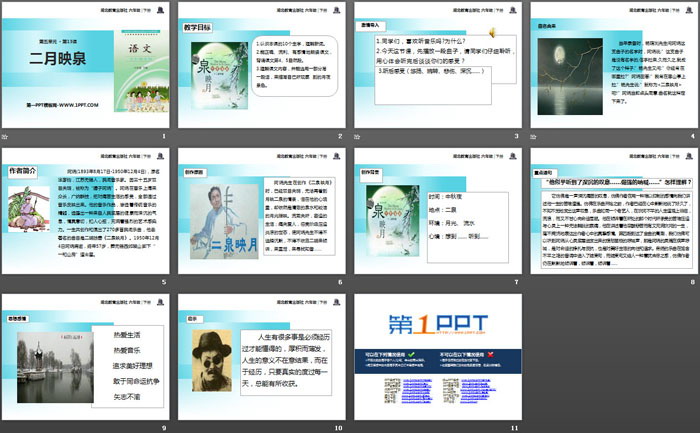This screenshot has height=433, width=700.
Task: Click slide number 2 label
Action: click(x=340, y=136)
